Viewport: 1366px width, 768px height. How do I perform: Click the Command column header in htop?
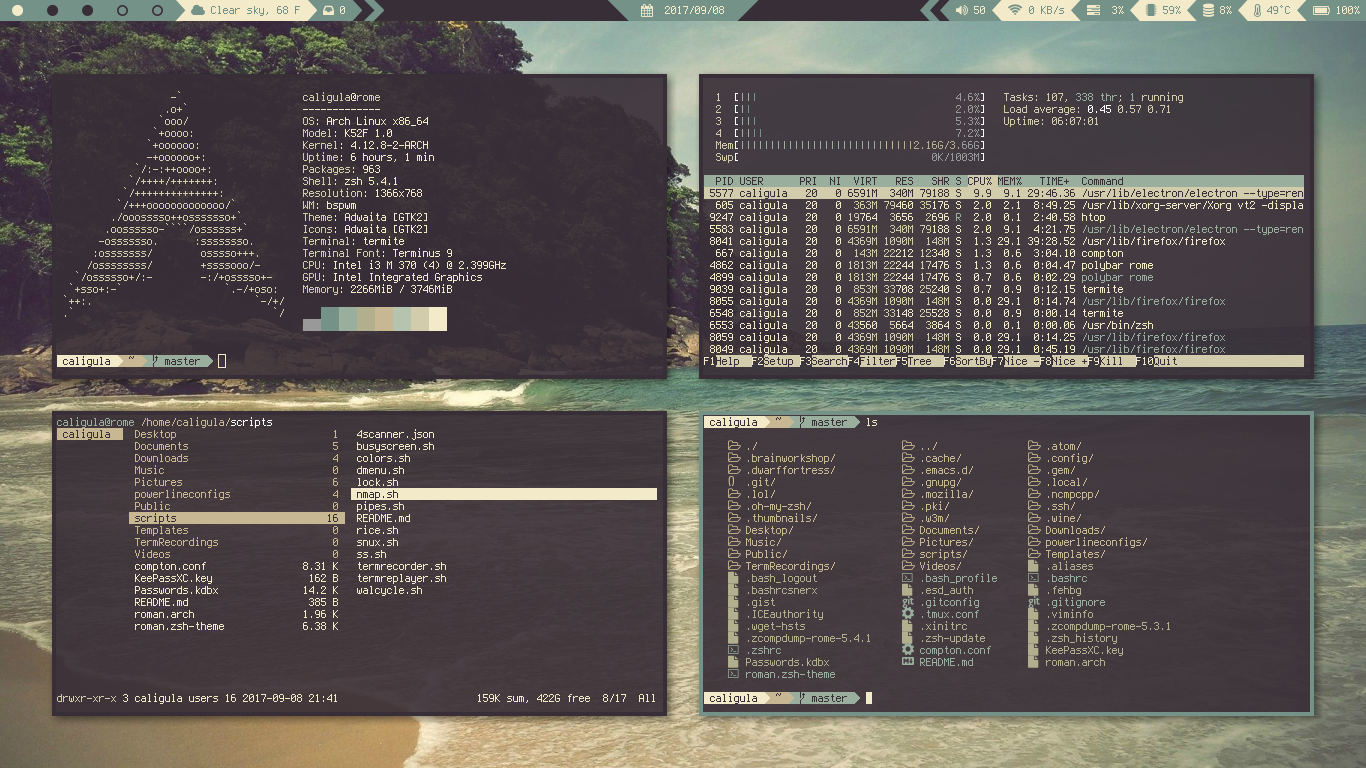1102,181
